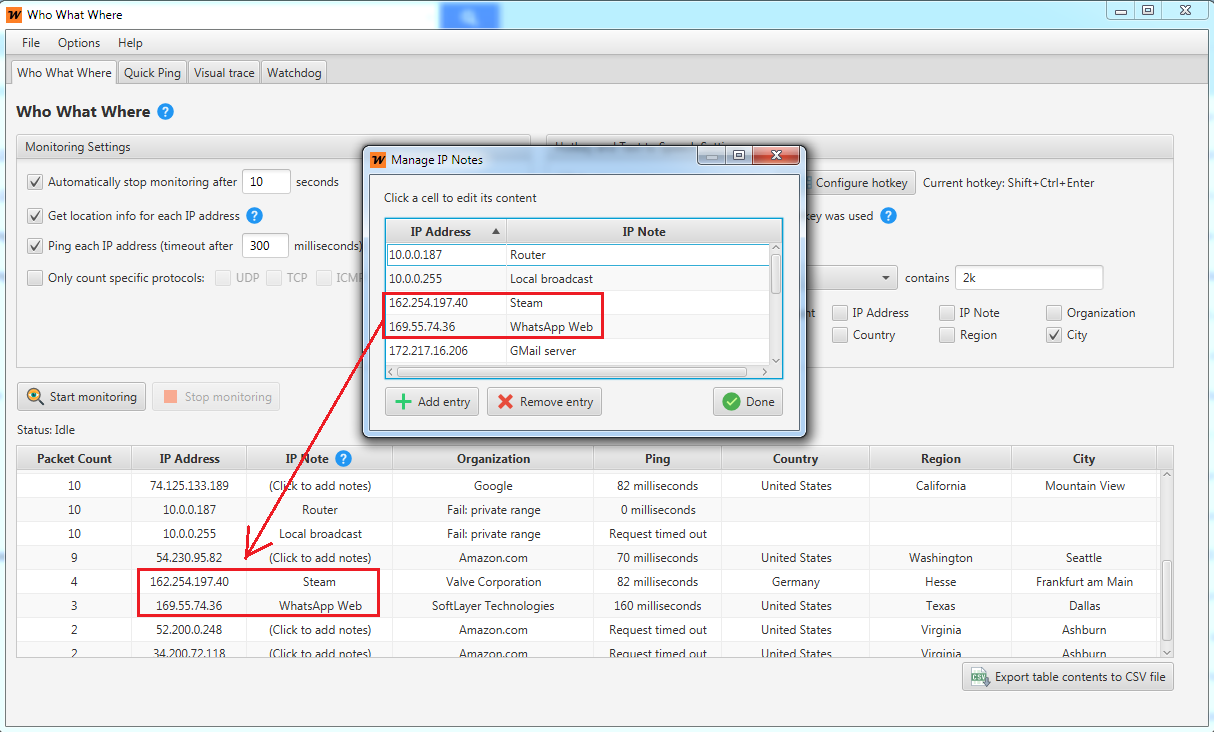Click the IP Note header in the dialog
This screenshot has width=1214, height=732.
tap(644, 232)
